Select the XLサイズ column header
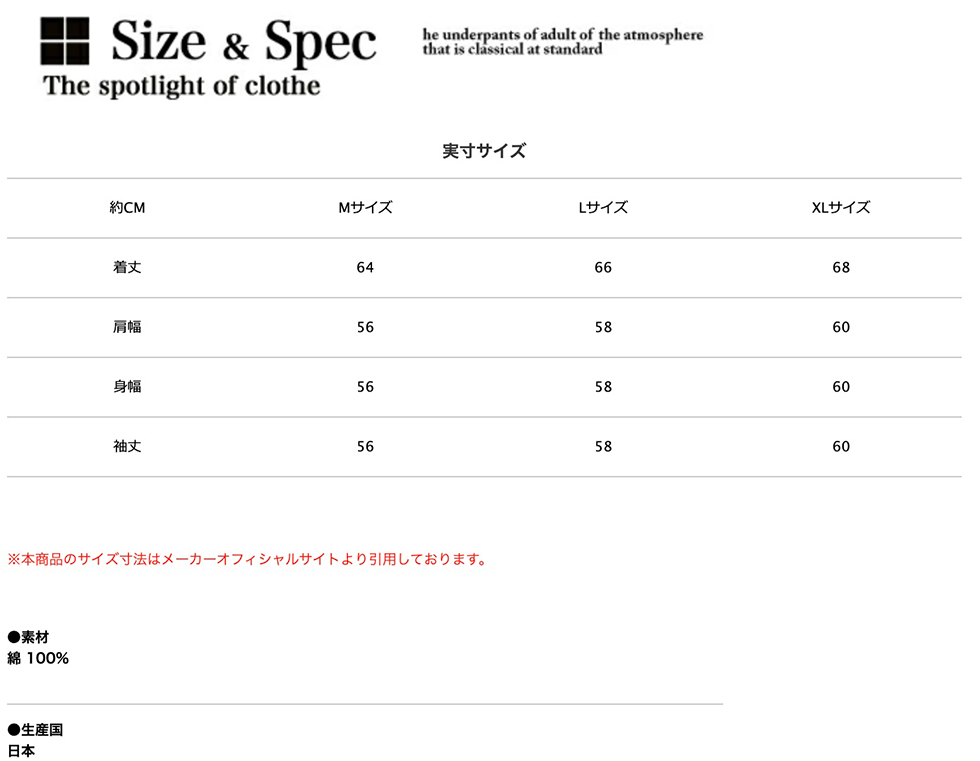 point(841,207)
